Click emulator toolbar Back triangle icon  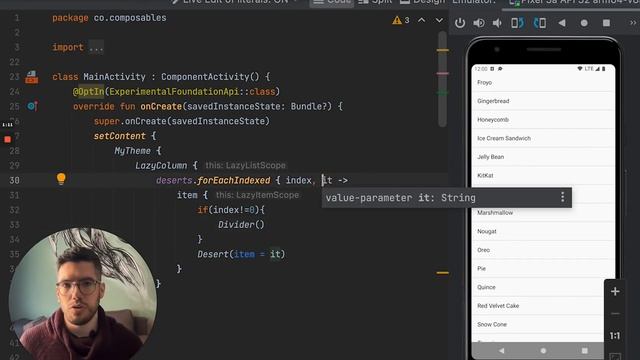(x=562, y=23)
